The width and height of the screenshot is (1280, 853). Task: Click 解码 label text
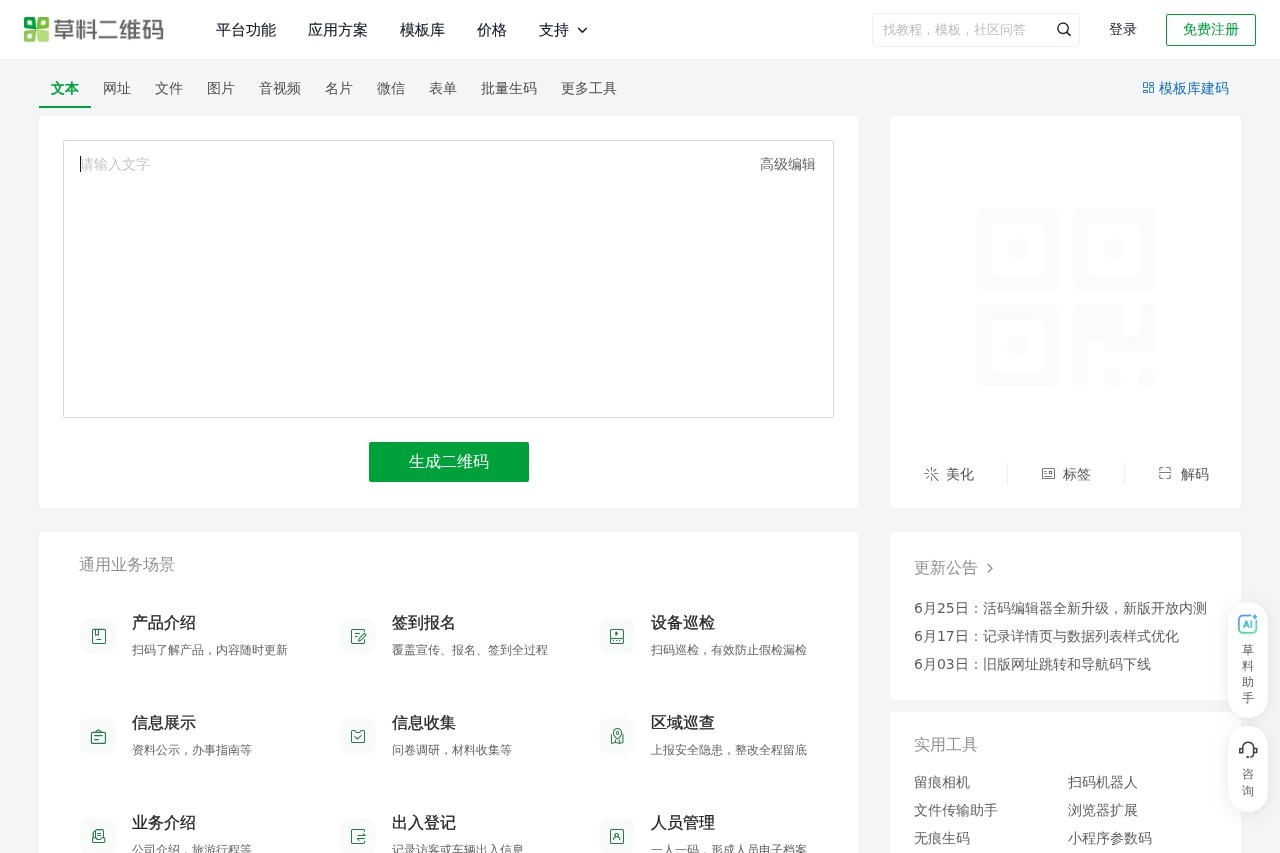point(1195,474)
